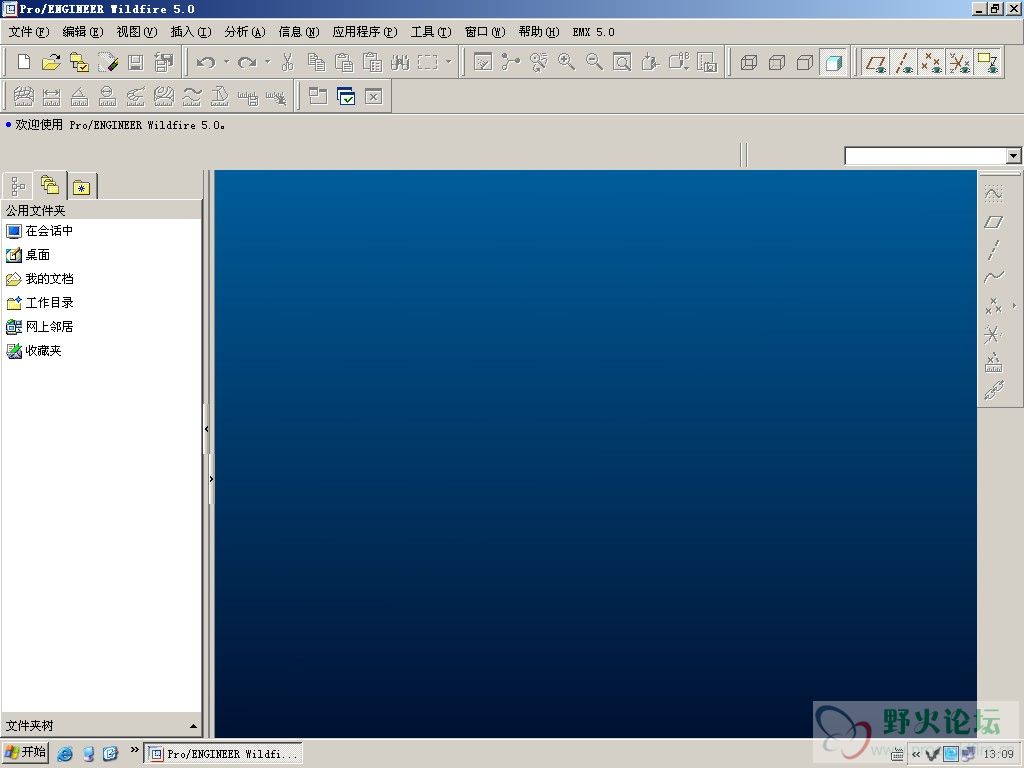Switch to Shading display mode
Image resolution: width=1024 pixels, height=768 pixels.
pyautogui.click(x=833, y=62)
